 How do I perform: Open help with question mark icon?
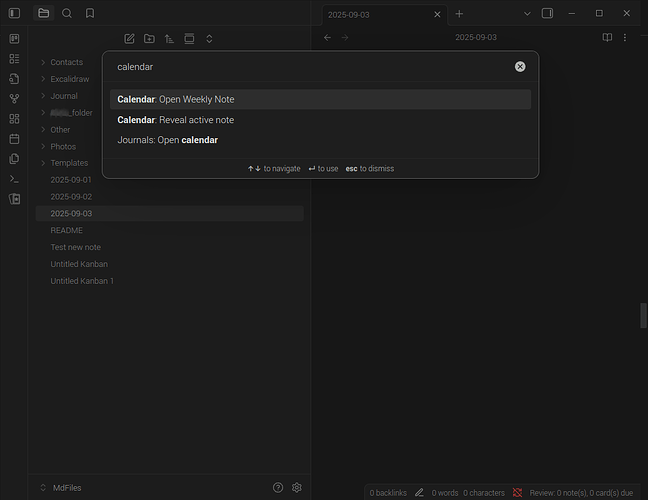(278, 488)
